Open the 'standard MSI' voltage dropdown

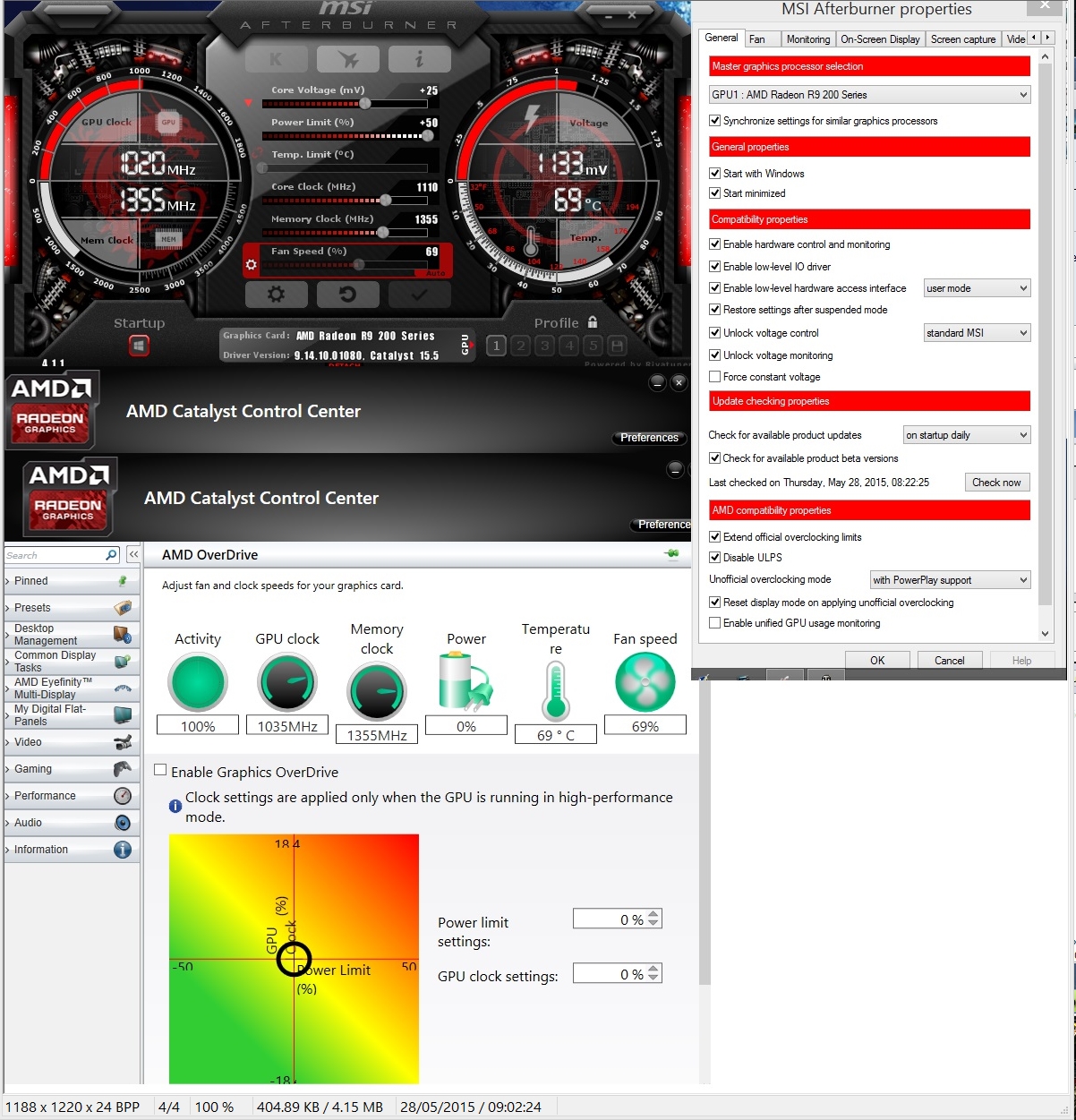(x=977, y=333)
